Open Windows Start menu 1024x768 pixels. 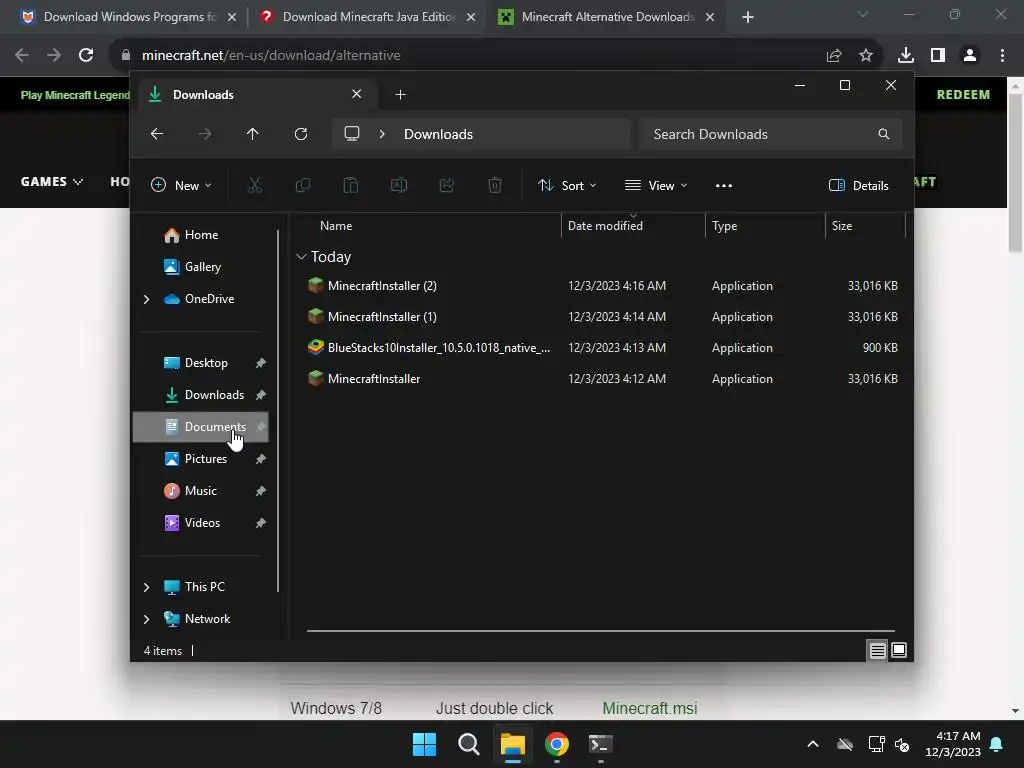click(424, 744)
